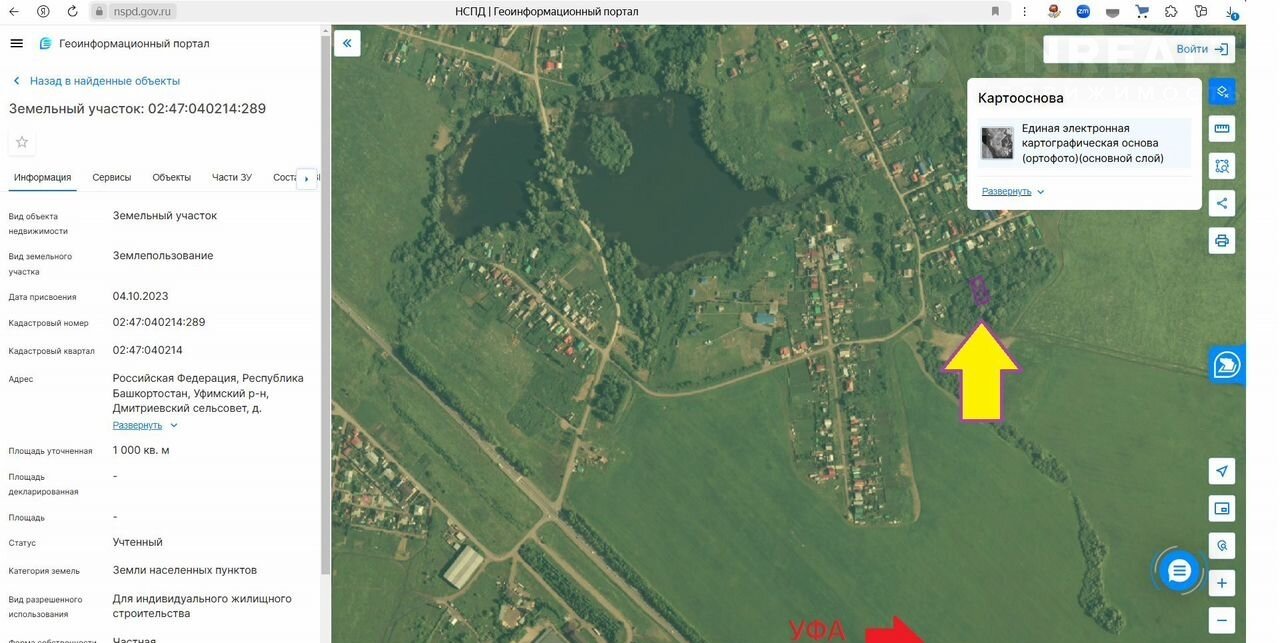Center map on my location

pos(1221,471)
